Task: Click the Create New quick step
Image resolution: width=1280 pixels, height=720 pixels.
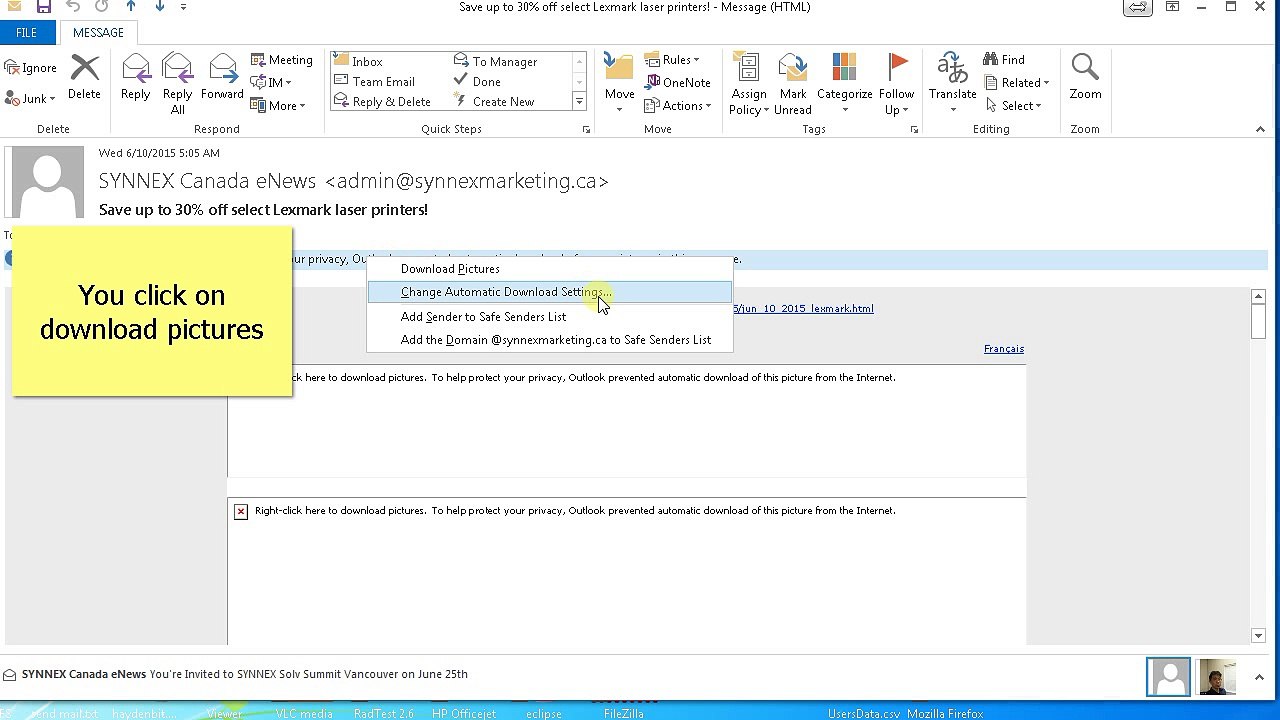Action: (494, 102)
